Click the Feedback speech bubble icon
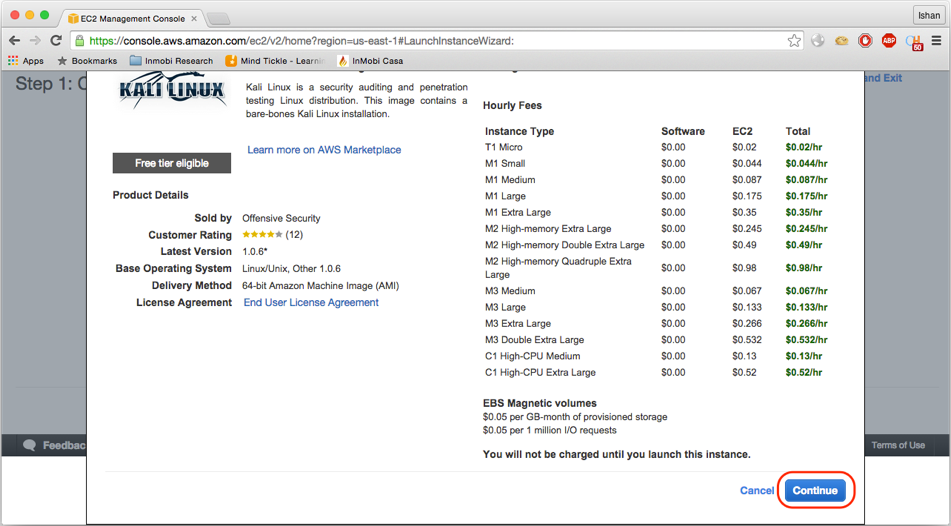The height and width of the screenshot is (526, 951). click(29, 445)
